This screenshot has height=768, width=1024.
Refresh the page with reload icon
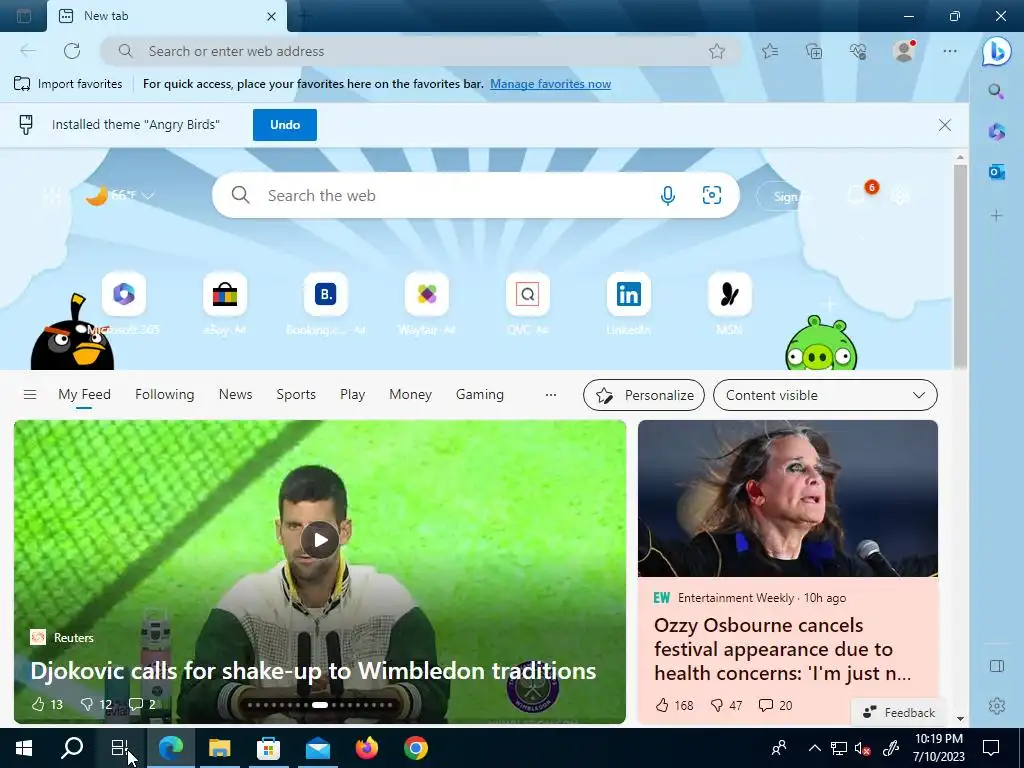click(72, 51)
